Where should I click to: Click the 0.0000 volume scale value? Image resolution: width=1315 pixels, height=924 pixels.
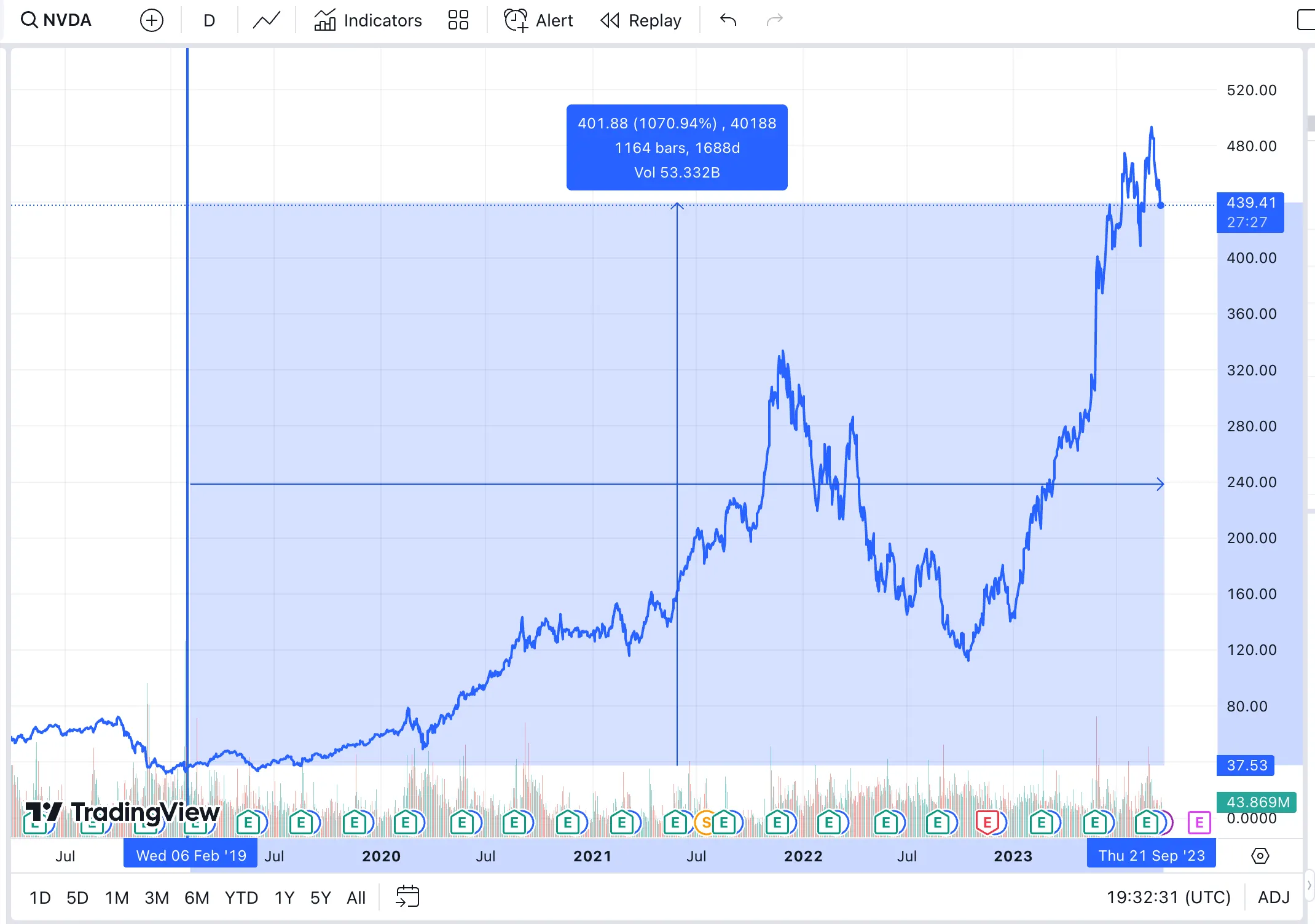[x=1251, y=818]
